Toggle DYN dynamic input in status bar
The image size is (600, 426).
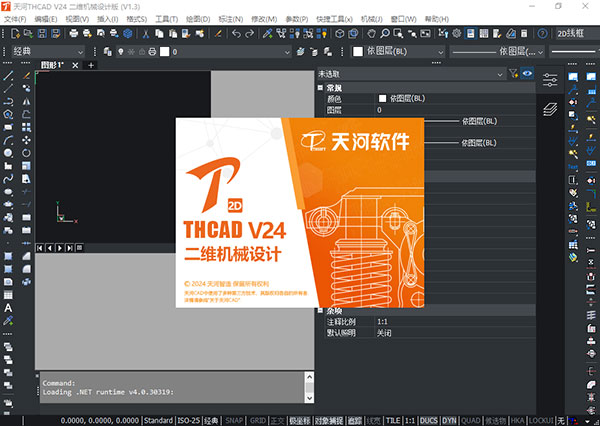tap(449, 420)
